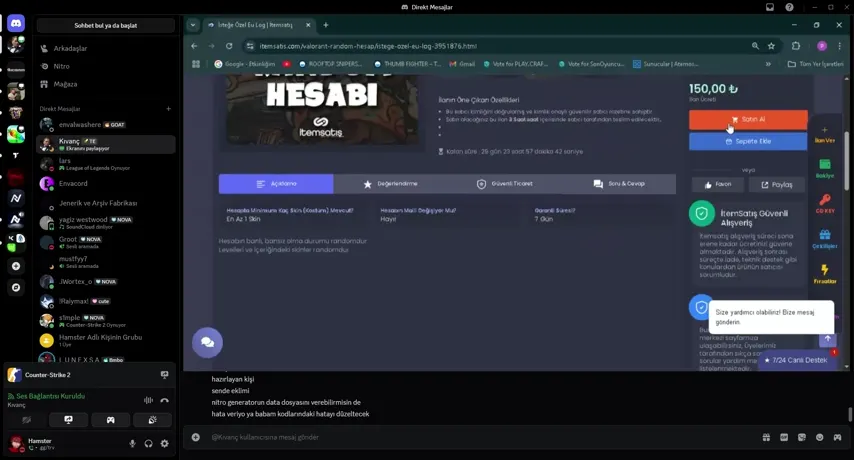The image size is (854, 460).
Task: Open Discord home direct messages icon
Action: [16, 23]
